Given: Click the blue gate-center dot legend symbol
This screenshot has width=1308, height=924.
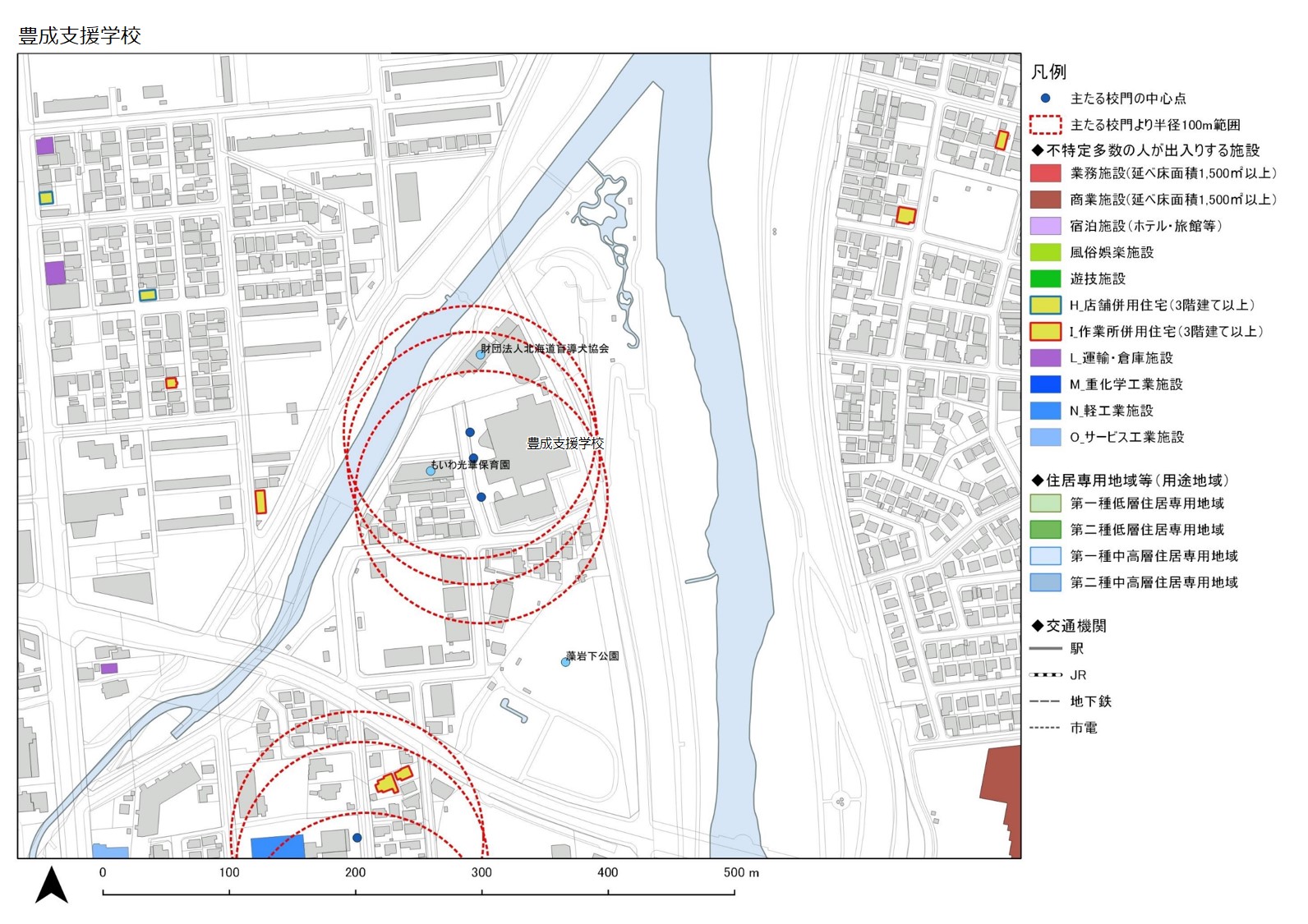Looking at the screenshot, I should click(1045, 98).
